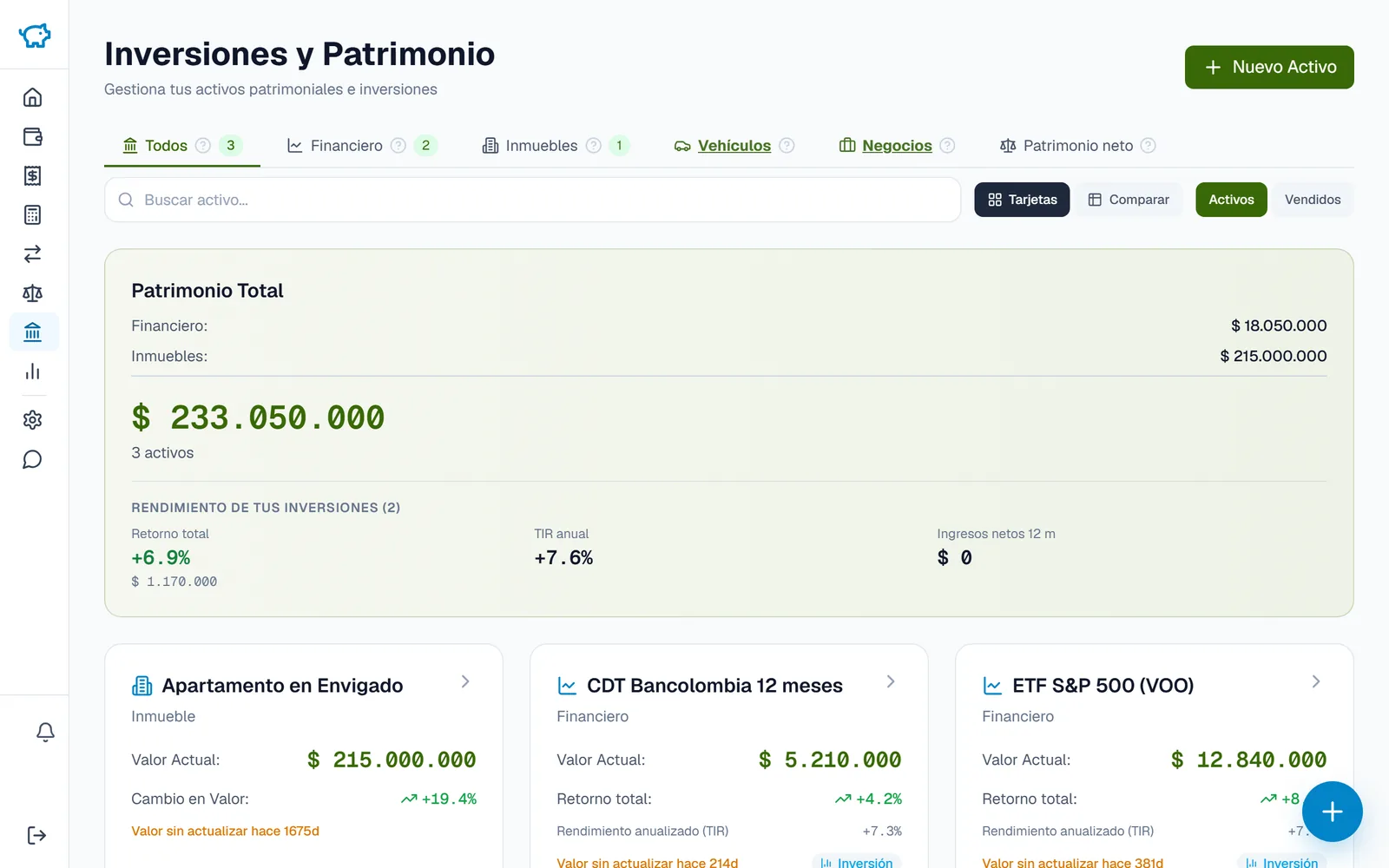The image size is (1389, 868).
Task: Open notifications bell icon
Action: 45,733
